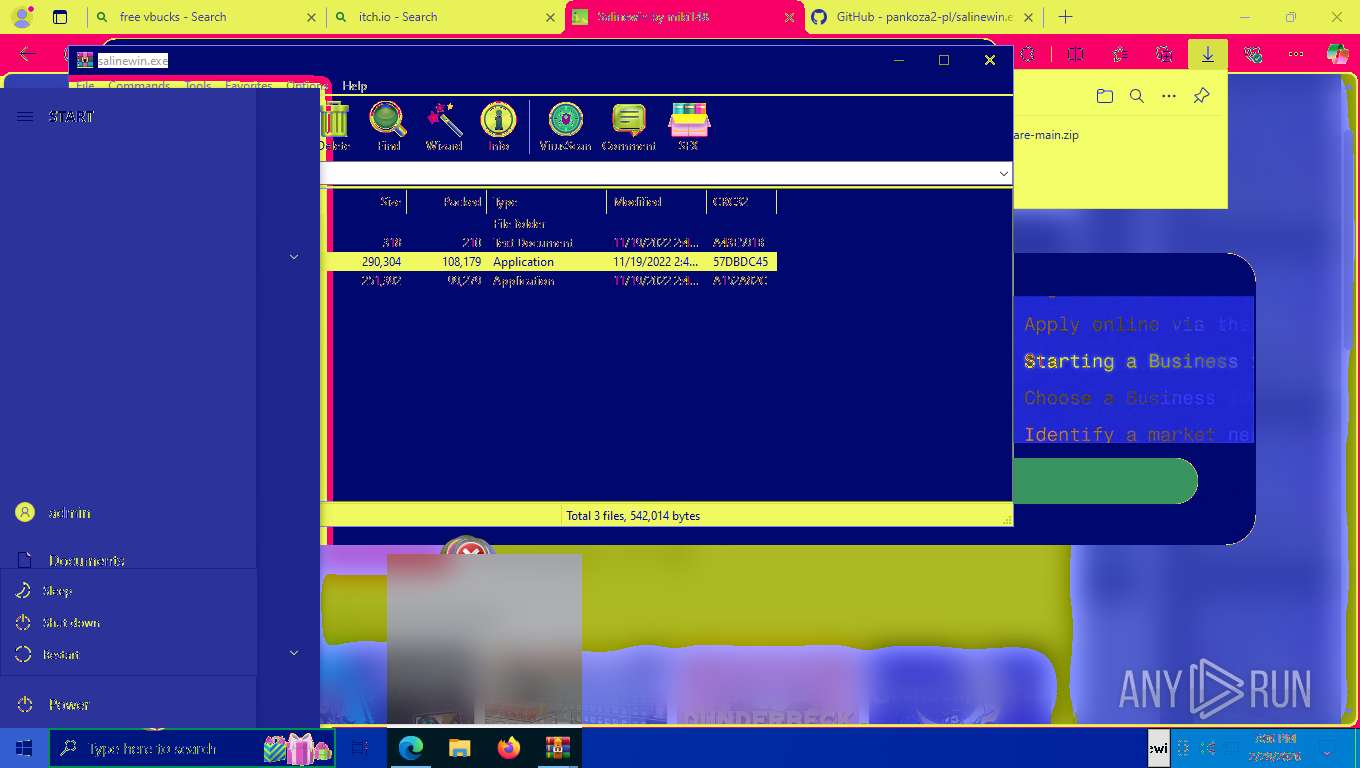This screenshot has height=768, width=1360.
Task: Expand the WinRAR address path dropdown
Action: pyautogui.click(x=1004, y=173)
